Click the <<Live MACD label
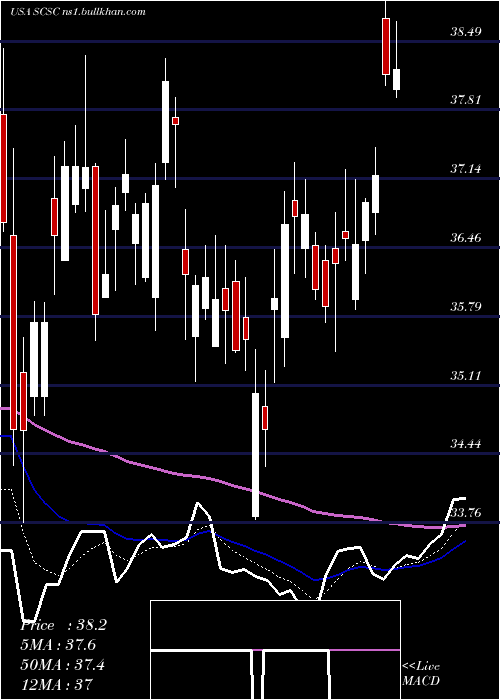This screenshot has height=700, width=500. pos(421,674)
